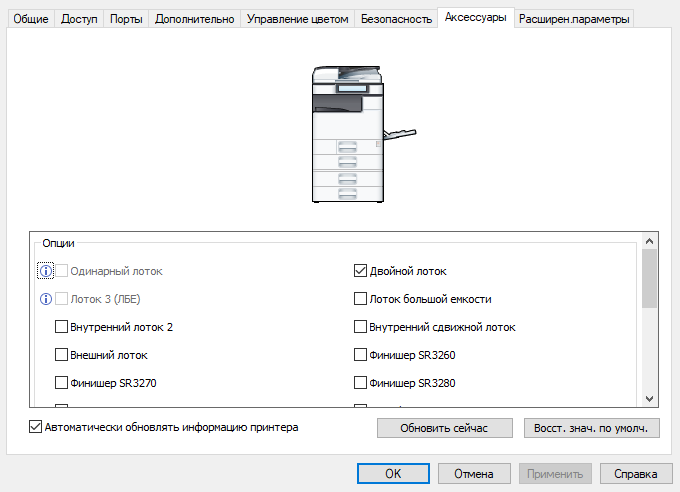Viewport: 680px width, 492px height.
Task: Switch to the Общие tab
Action: coord(31,19)
